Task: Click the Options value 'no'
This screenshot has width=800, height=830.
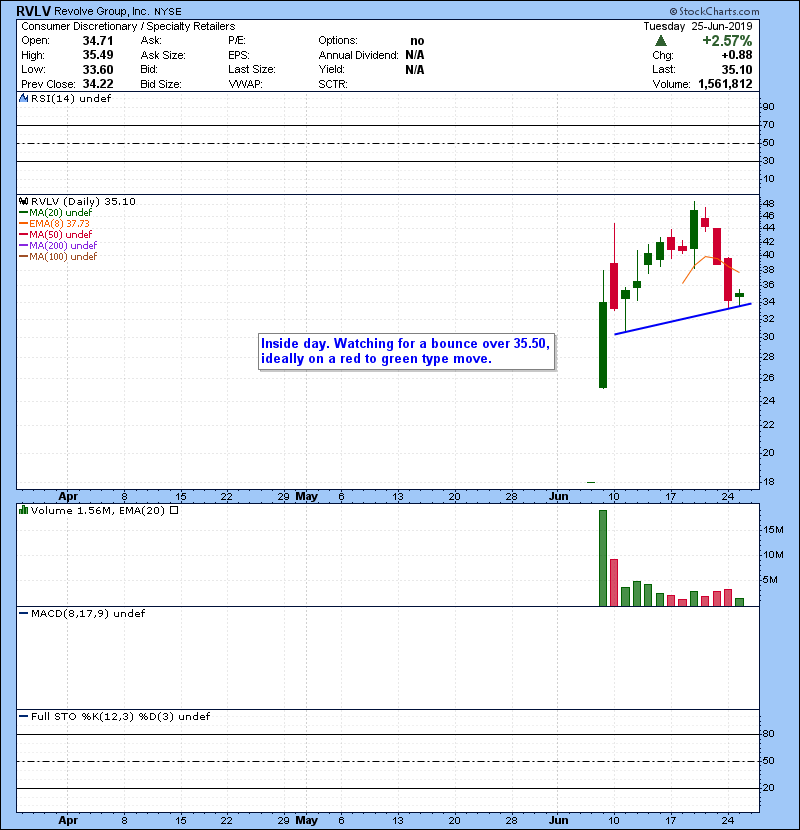Action: pos(417,41)
